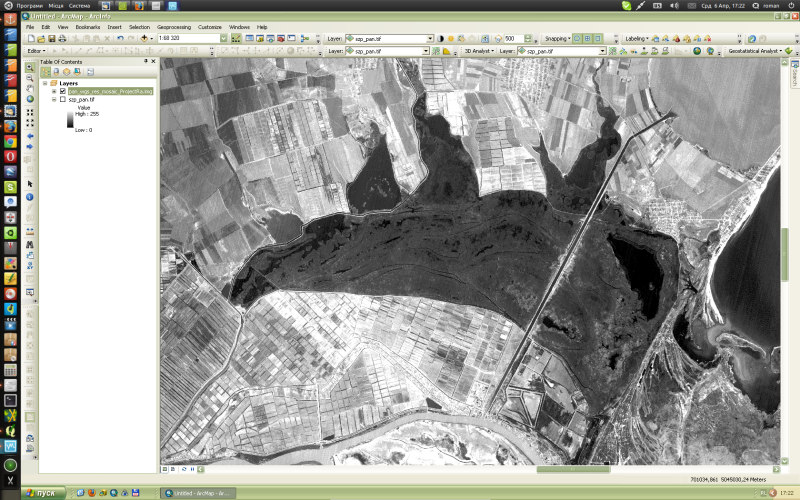Viewport: 800px width, 500px height.
Task: Click the Save map document icon
Action: click(50, 38)
